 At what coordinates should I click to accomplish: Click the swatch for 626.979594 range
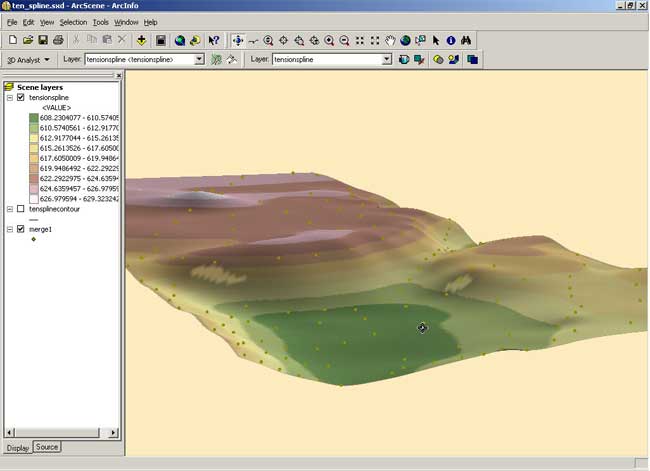(x=34, y=199)
